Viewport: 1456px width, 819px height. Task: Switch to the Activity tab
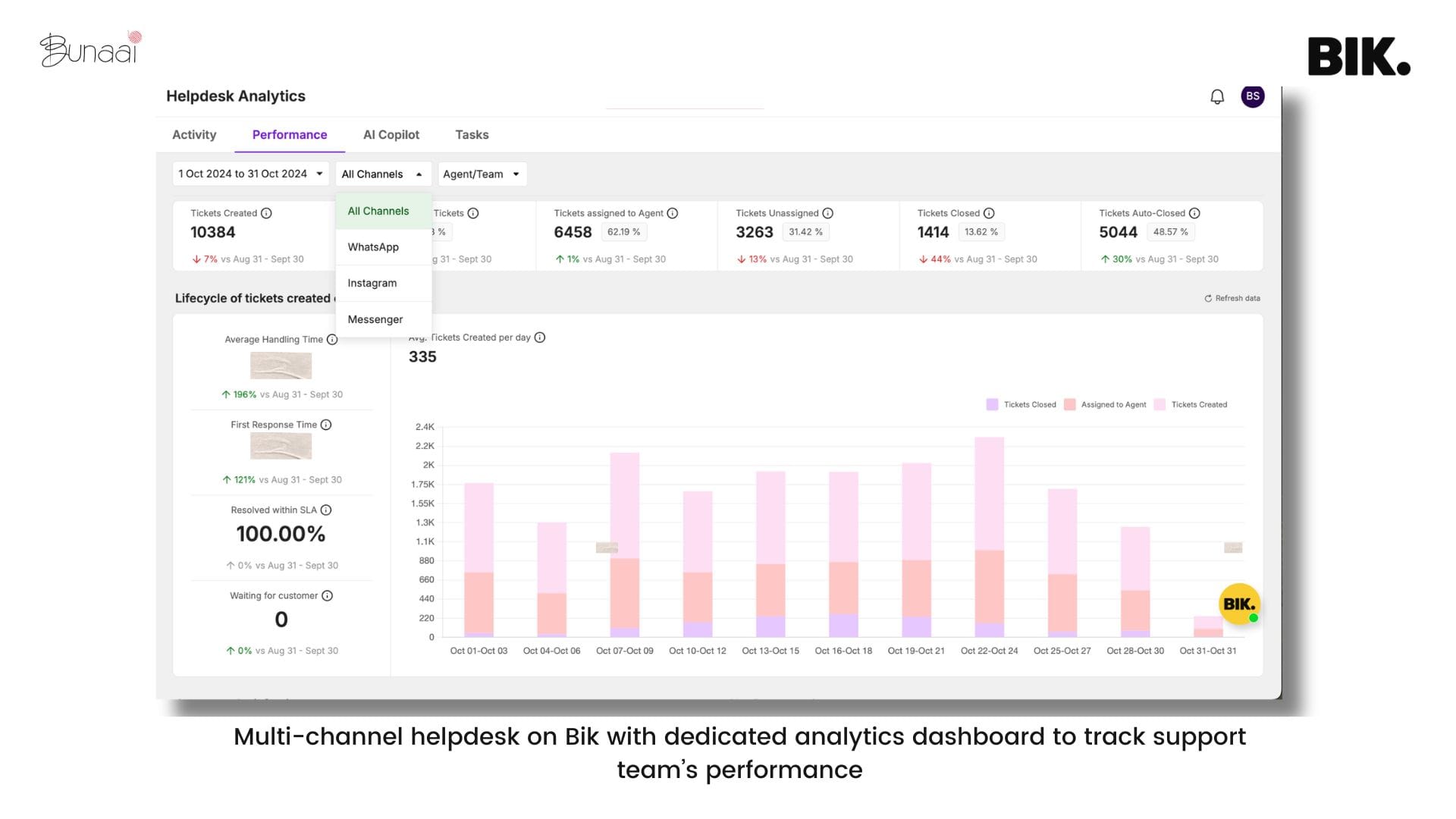click(x=194, y=134)
